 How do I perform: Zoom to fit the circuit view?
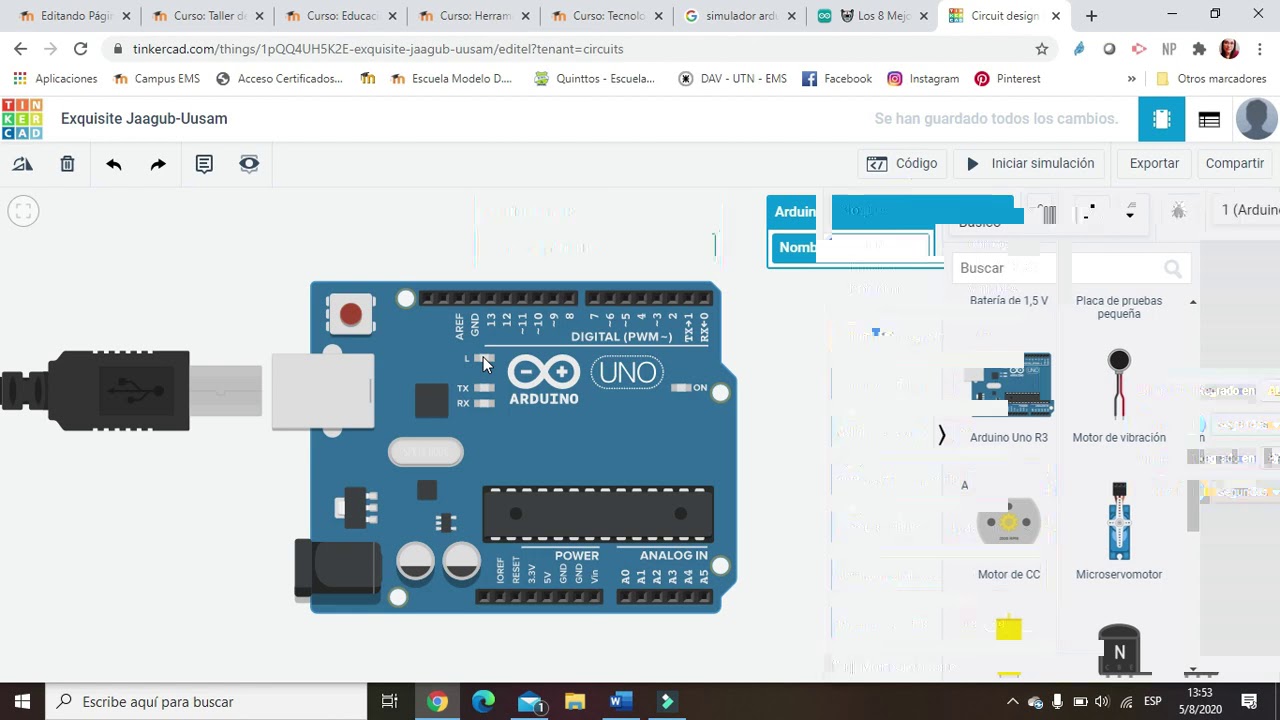tap(23, 211)
